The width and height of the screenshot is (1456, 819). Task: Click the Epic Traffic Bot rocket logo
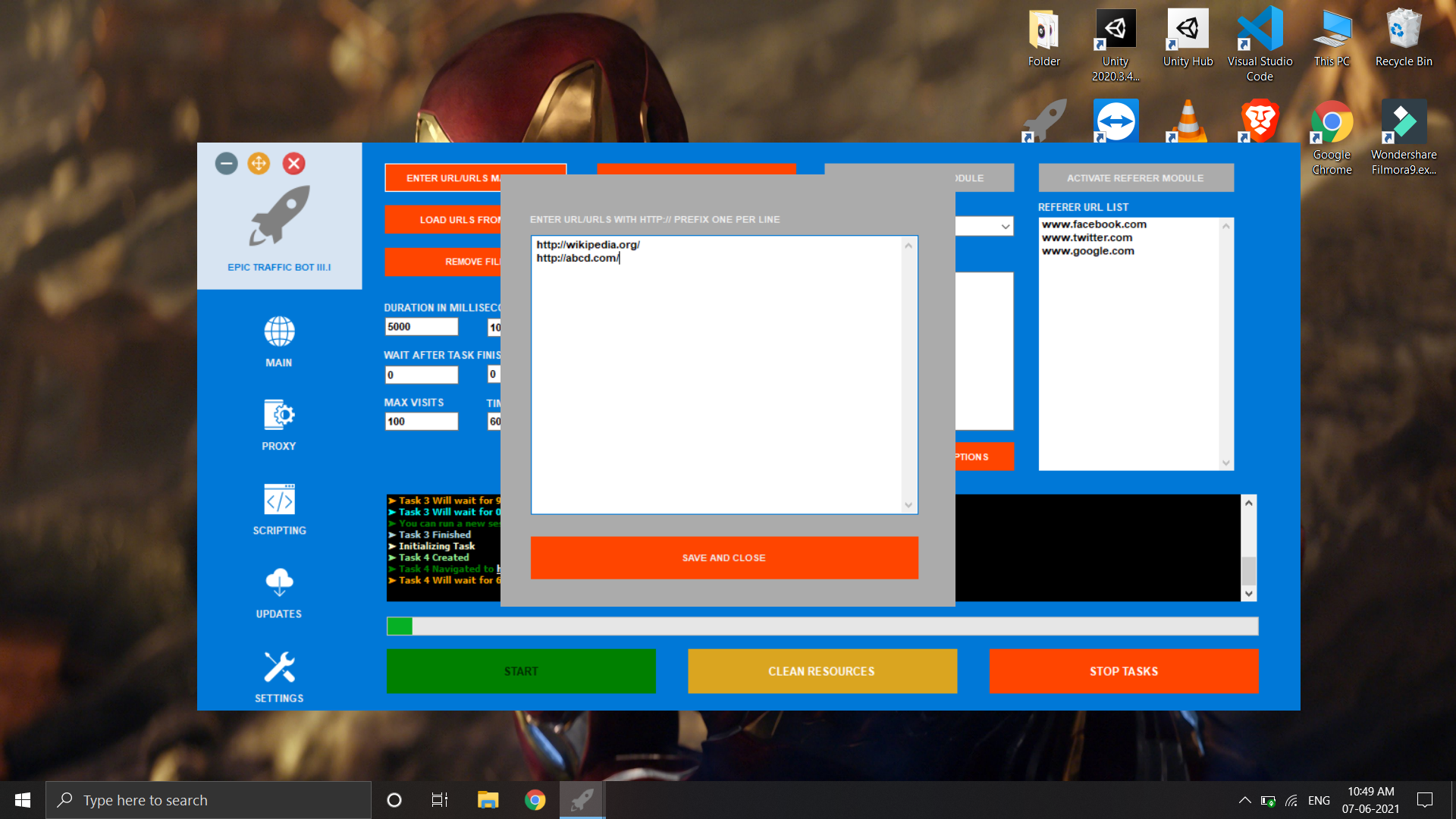coord(279,216)
